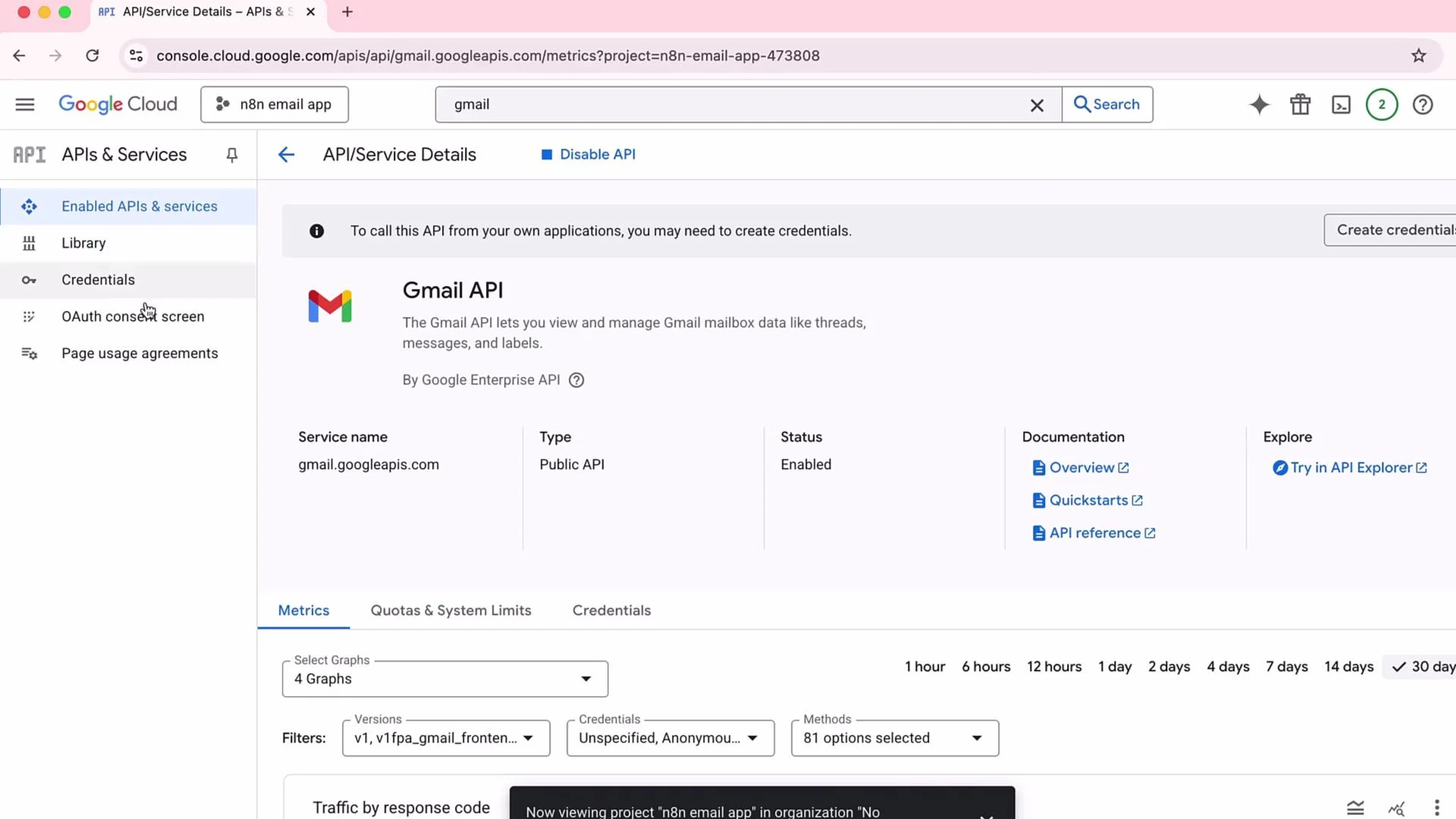Open Page usage agreements
Image resolution: width=1456 pixels, height=819 pixels.
click(x=128, y=353)
